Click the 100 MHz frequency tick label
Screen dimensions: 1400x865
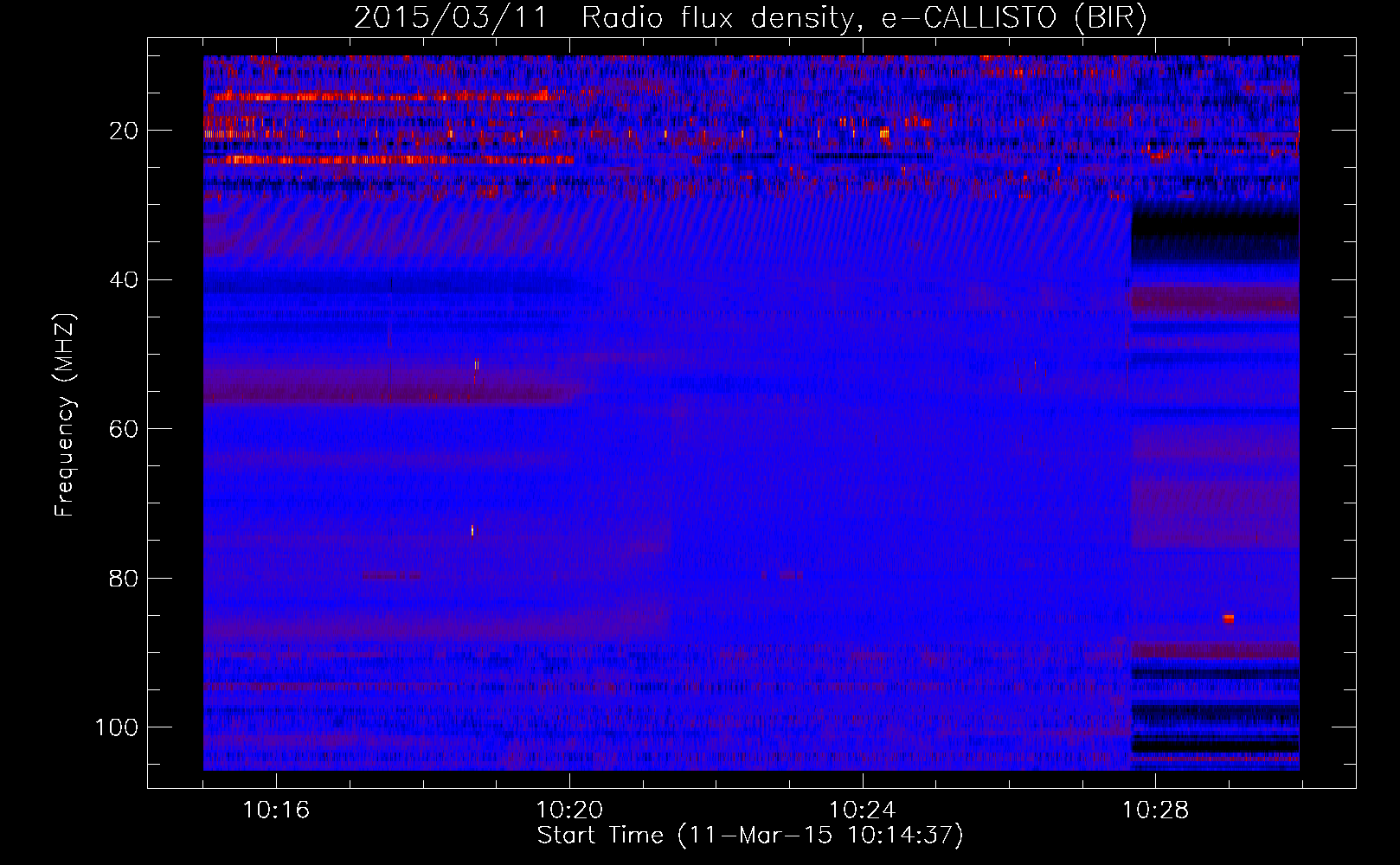pyautogui.click(x=117, y=727)
